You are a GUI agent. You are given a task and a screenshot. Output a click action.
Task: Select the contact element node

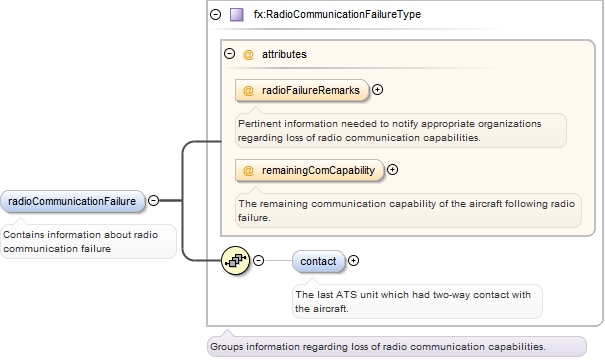[x=318, y=261]
